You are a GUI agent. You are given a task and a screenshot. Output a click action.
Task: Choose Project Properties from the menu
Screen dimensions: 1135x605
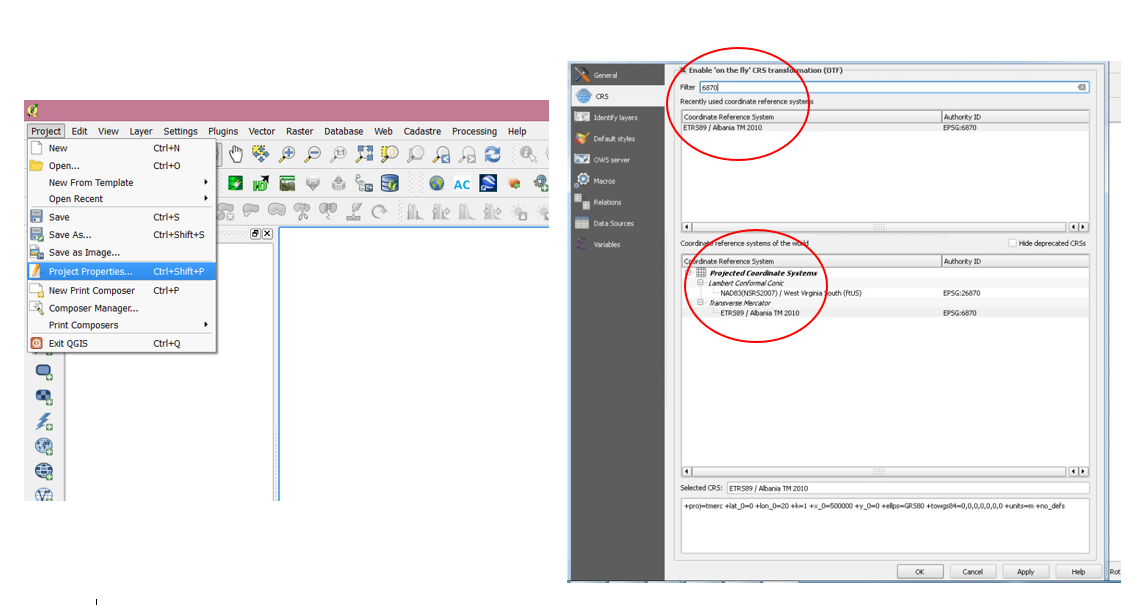point(122,271)
